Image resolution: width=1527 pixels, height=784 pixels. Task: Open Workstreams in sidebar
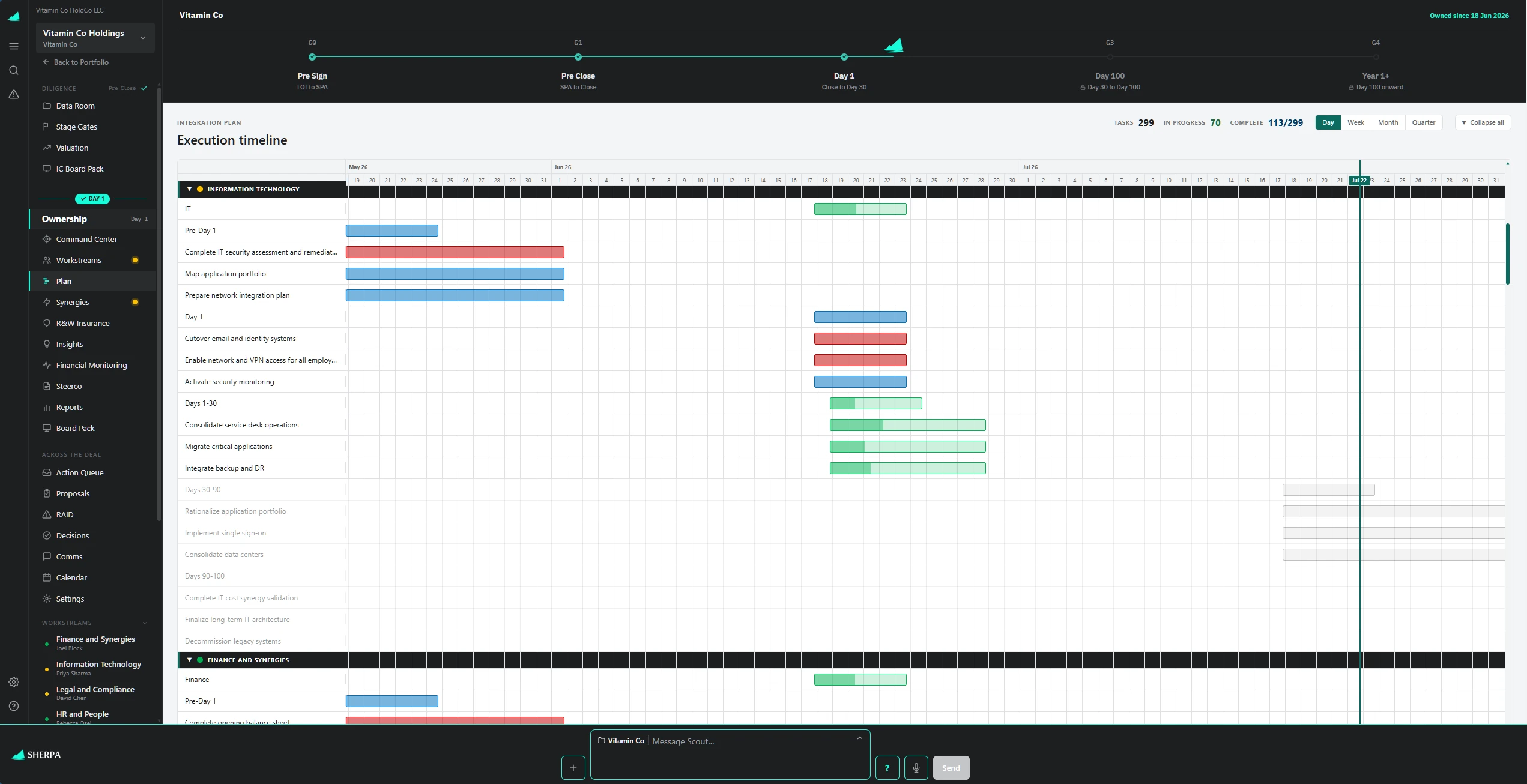(x=92, y=260)
